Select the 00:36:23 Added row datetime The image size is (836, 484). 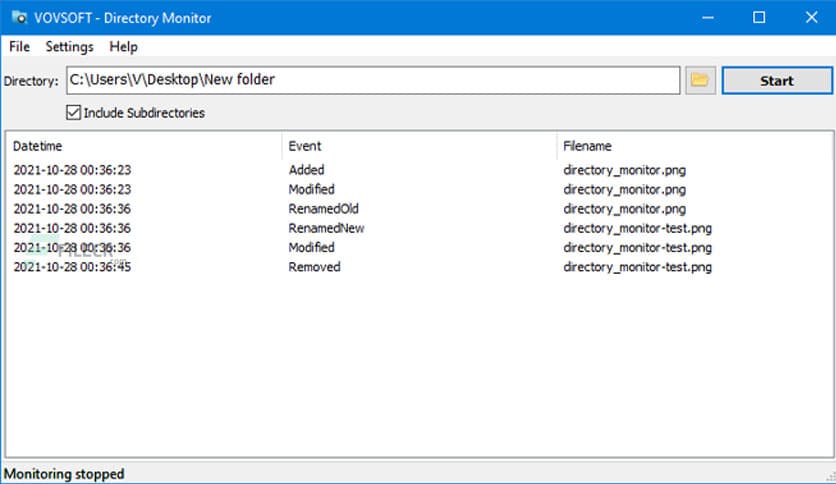tap(72, 170)
